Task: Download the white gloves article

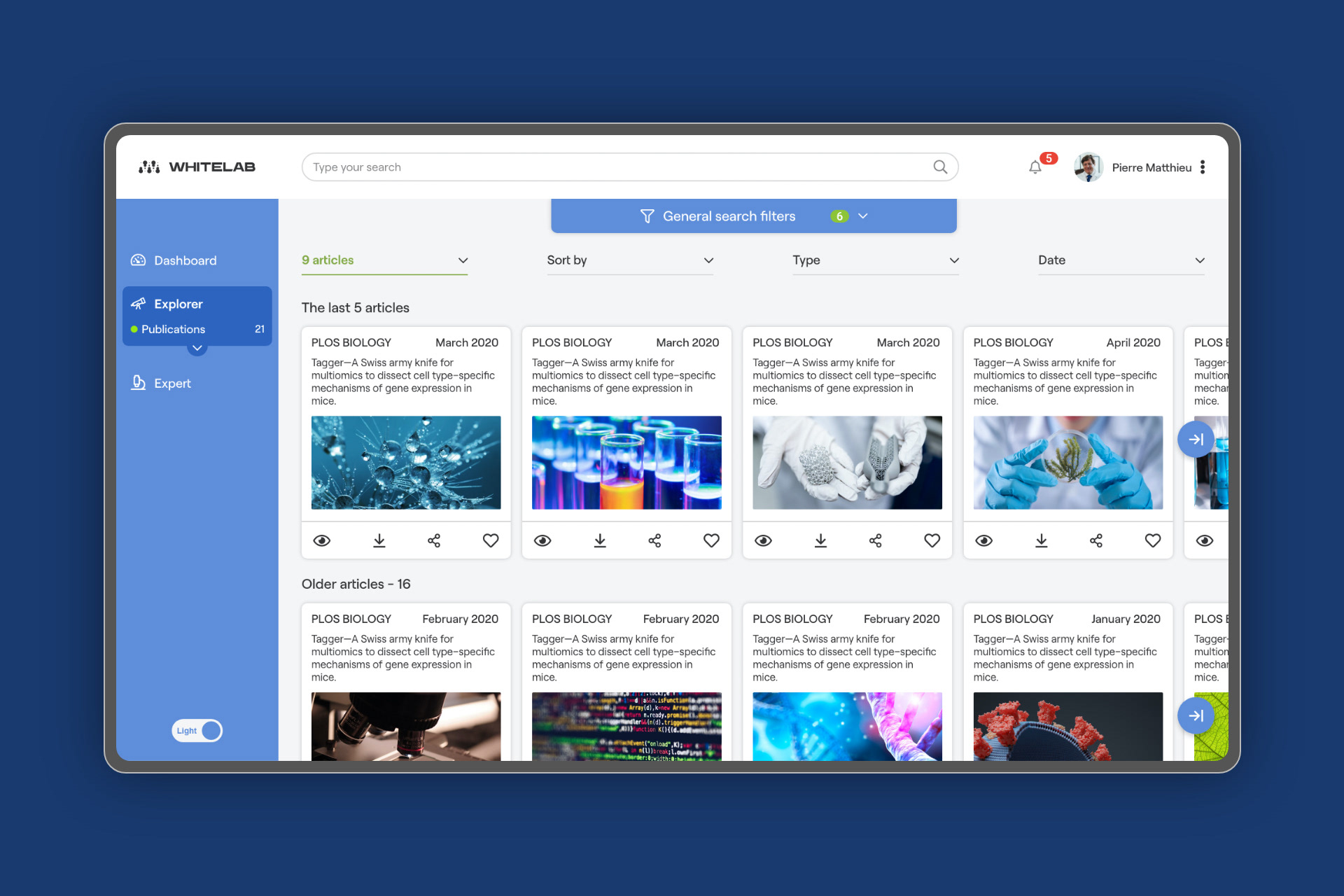Action: pos(820,540)
